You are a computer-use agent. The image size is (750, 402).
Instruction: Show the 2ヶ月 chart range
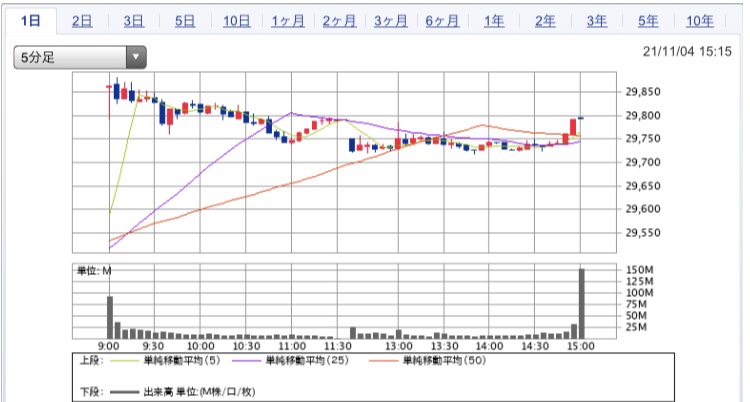(340, 21)
